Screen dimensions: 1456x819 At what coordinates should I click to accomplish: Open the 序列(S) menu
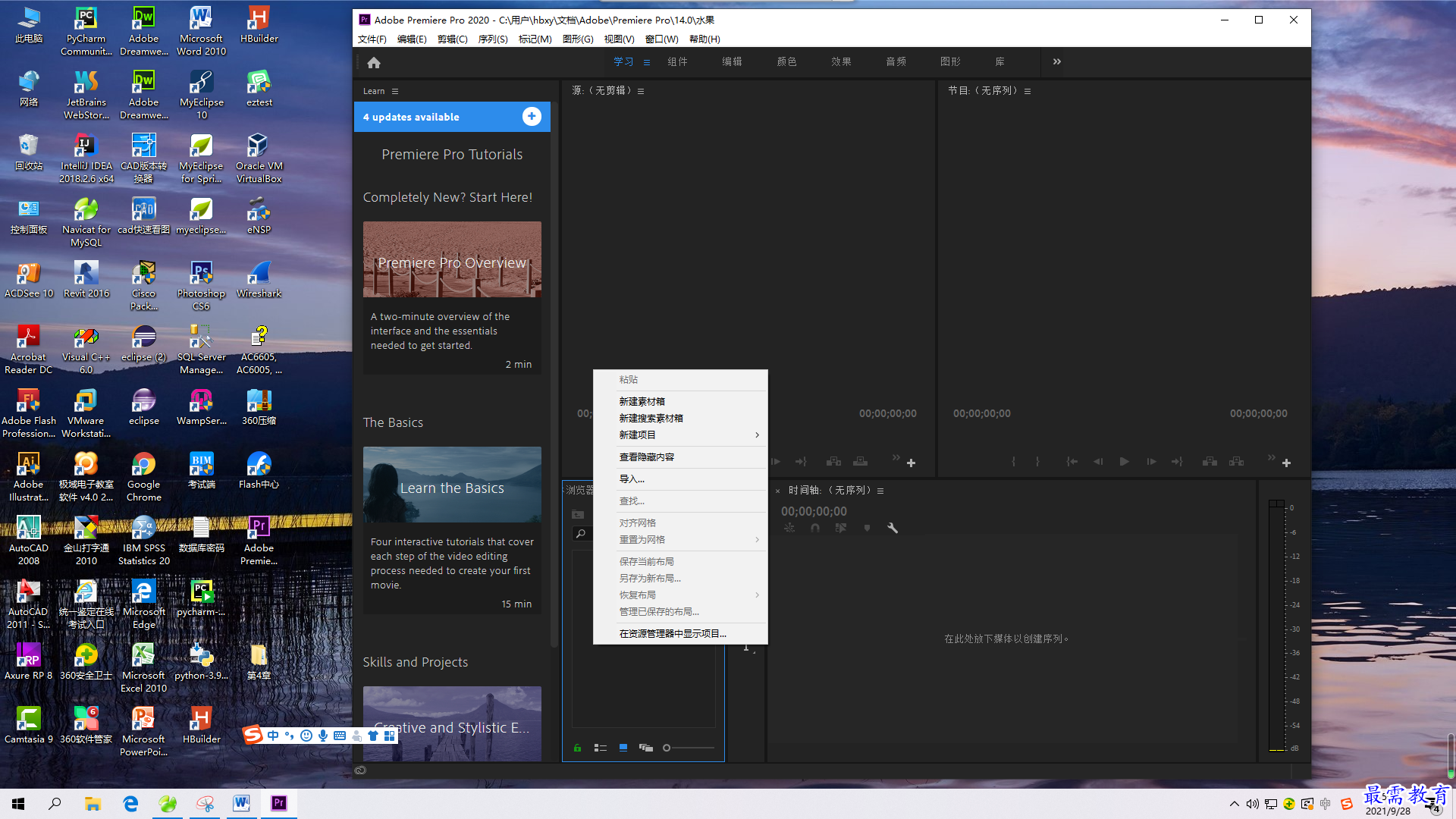click(x=493, y=39)
